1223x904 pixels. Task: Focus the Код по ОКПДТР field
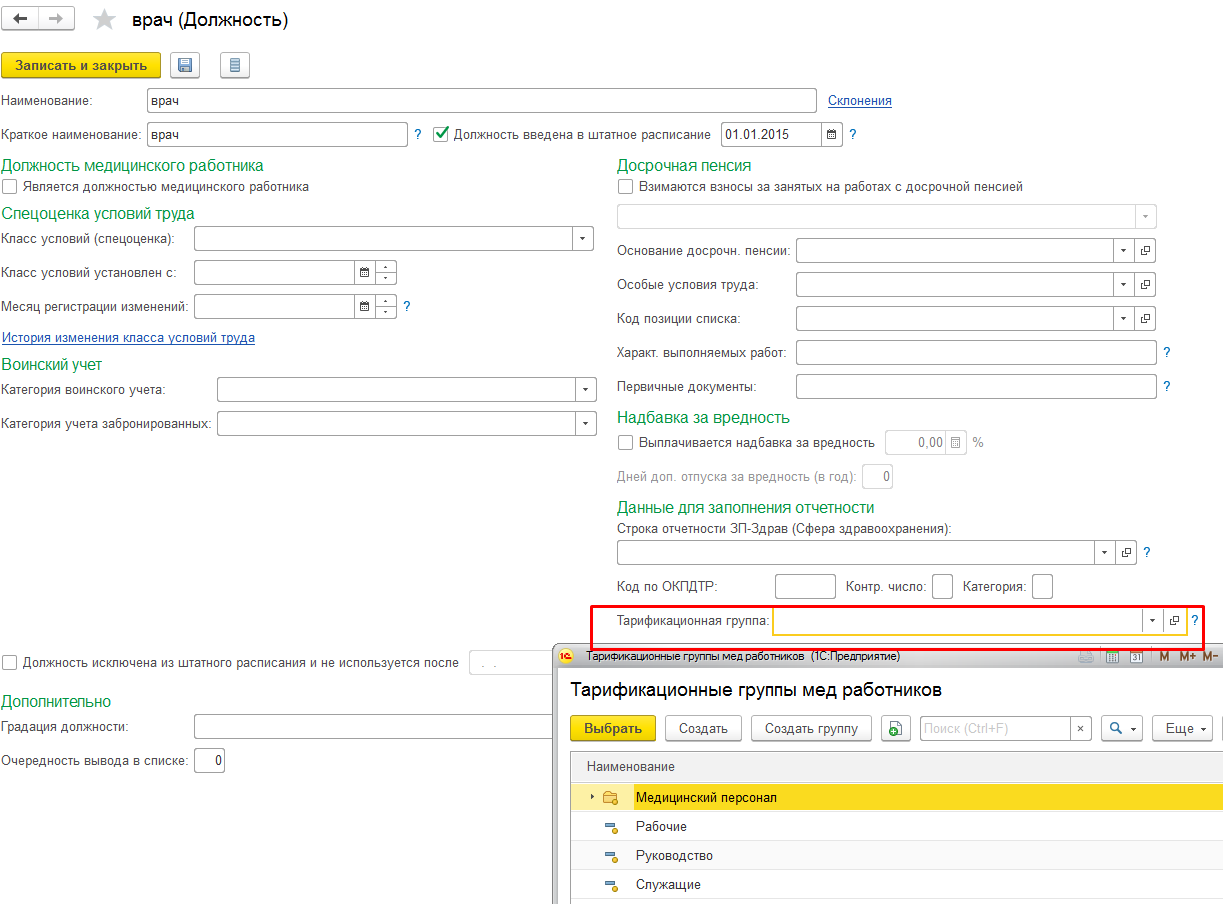pos(805,587)
